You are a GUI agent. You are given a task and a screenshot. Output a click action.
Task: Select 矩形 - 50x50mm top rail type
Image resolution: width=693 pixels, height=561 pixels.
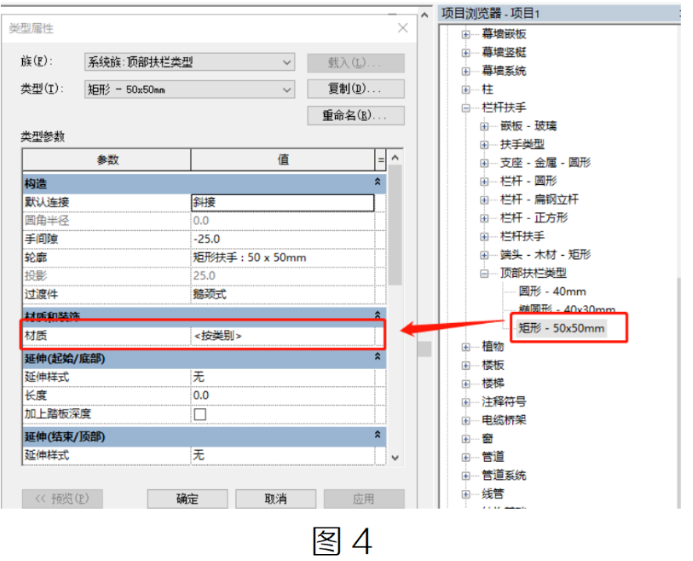click(x=561, y=328)
